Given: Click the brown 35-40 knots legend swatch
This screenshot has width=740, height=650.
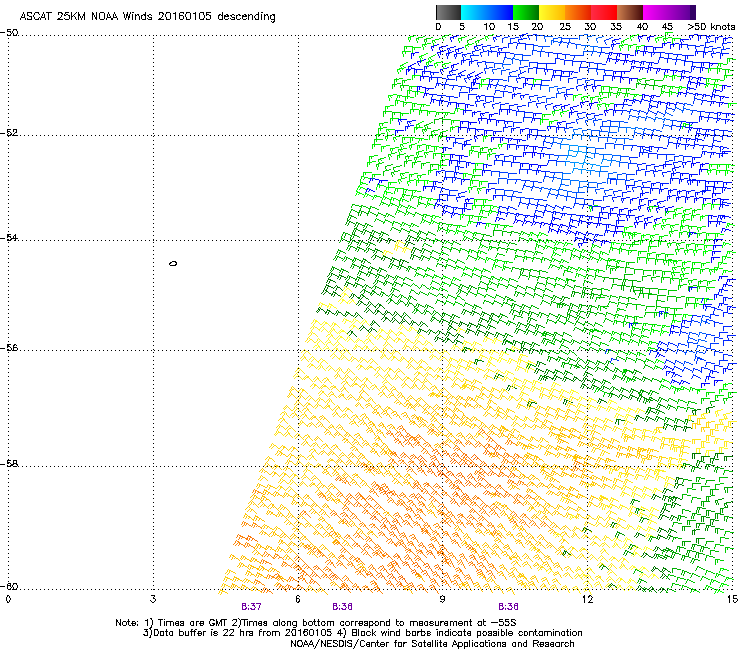Looking at the screenshot, I should pyautogui.click(x=630, y=12).
